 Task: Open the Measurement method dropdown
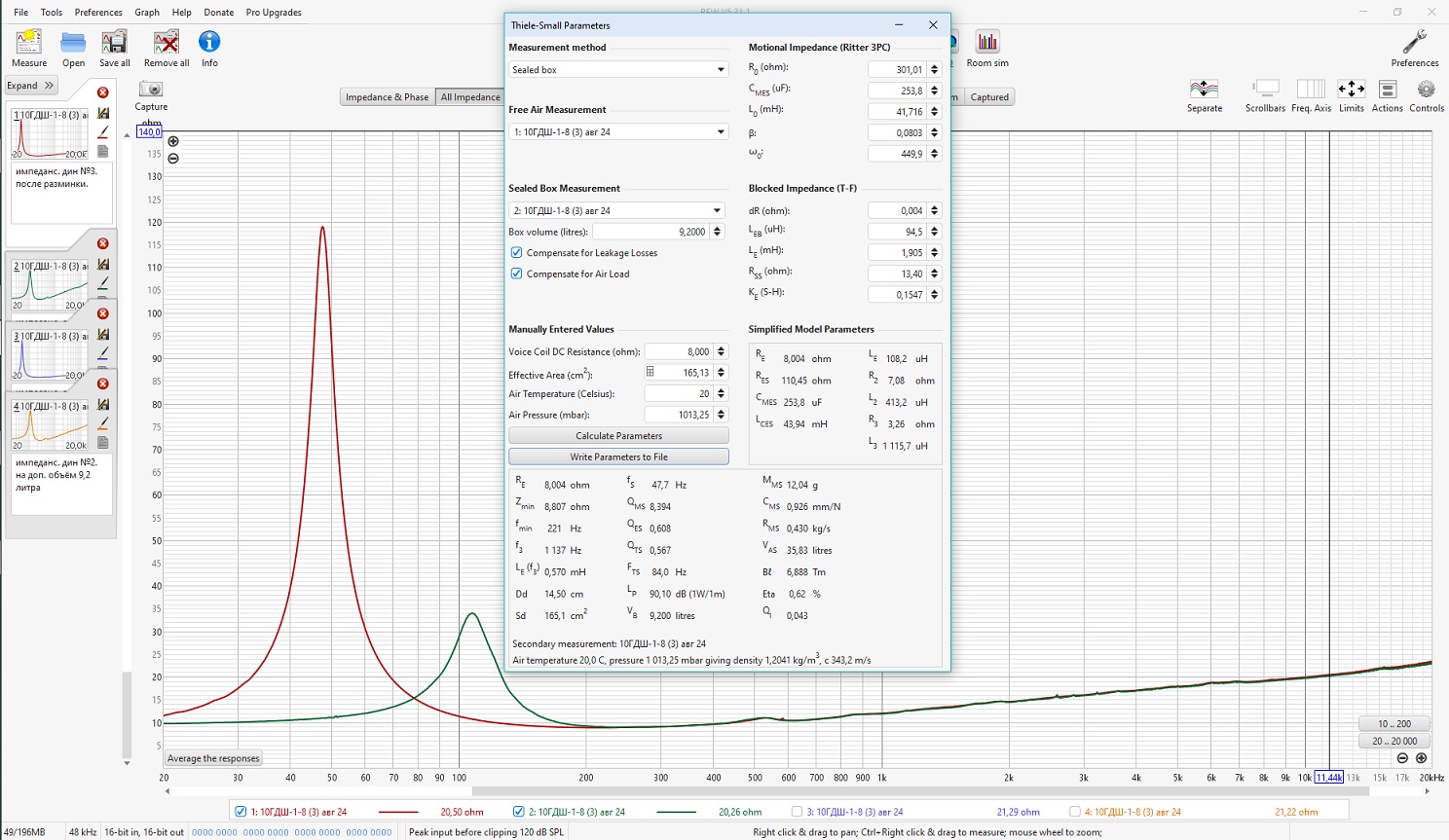pyautogui.click(x=618, y=70)
